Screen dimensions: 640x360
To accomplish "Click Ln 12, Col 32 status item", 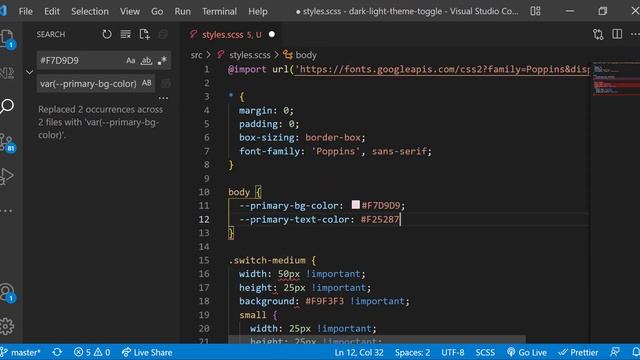I will [359, 352].
